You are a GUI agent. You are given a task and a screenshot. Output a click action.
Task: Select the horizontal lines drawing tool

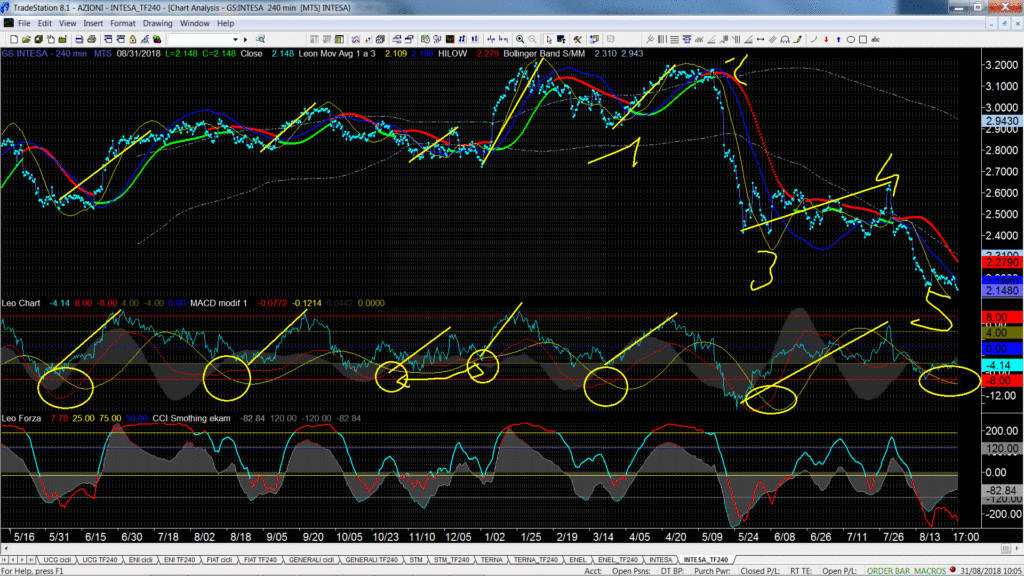pyautogui.click(x=674, y=39)
